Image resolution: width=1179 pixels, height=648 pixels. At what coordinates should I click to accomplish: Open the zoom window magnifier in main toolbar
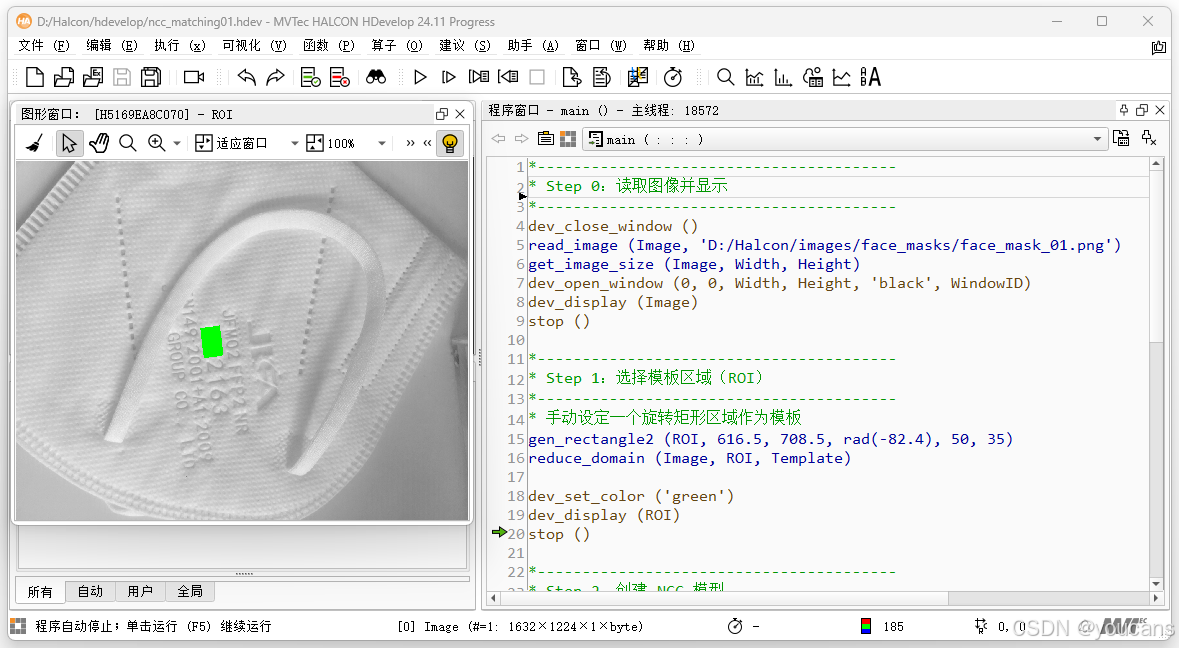(x=725, y=77)
